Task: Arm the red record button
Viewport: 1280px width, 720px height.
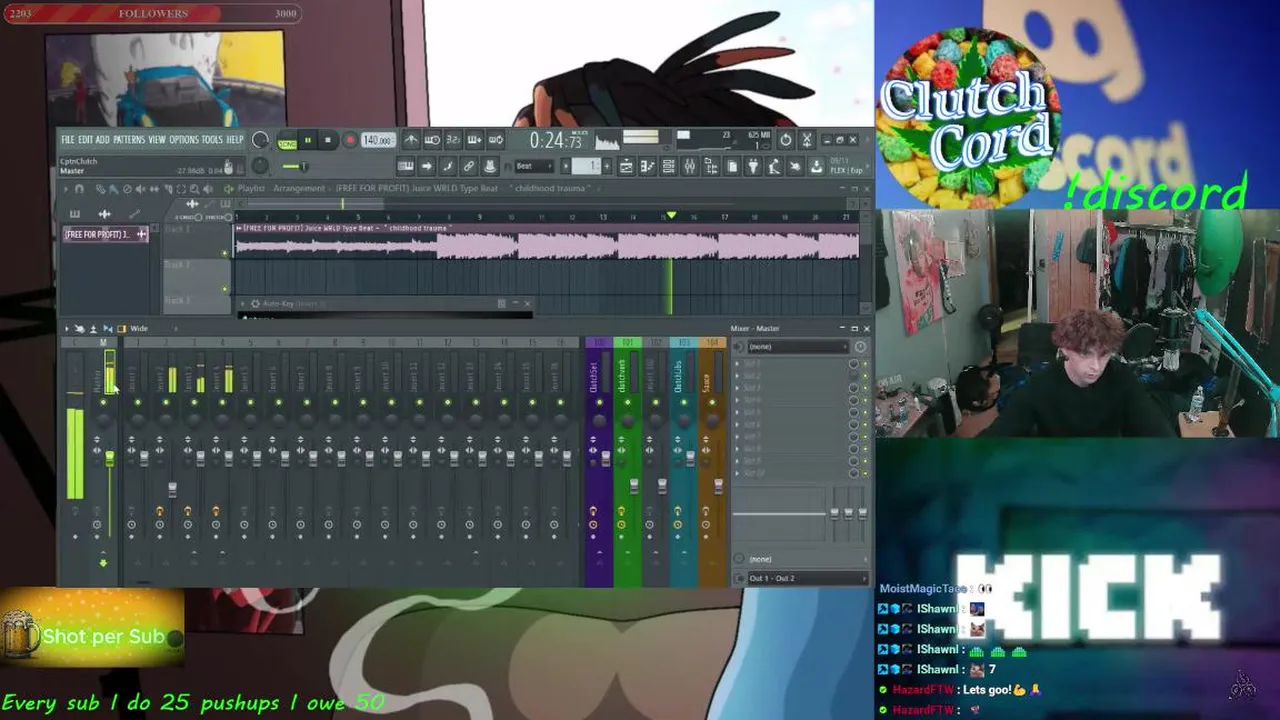Action: point(349,141)
